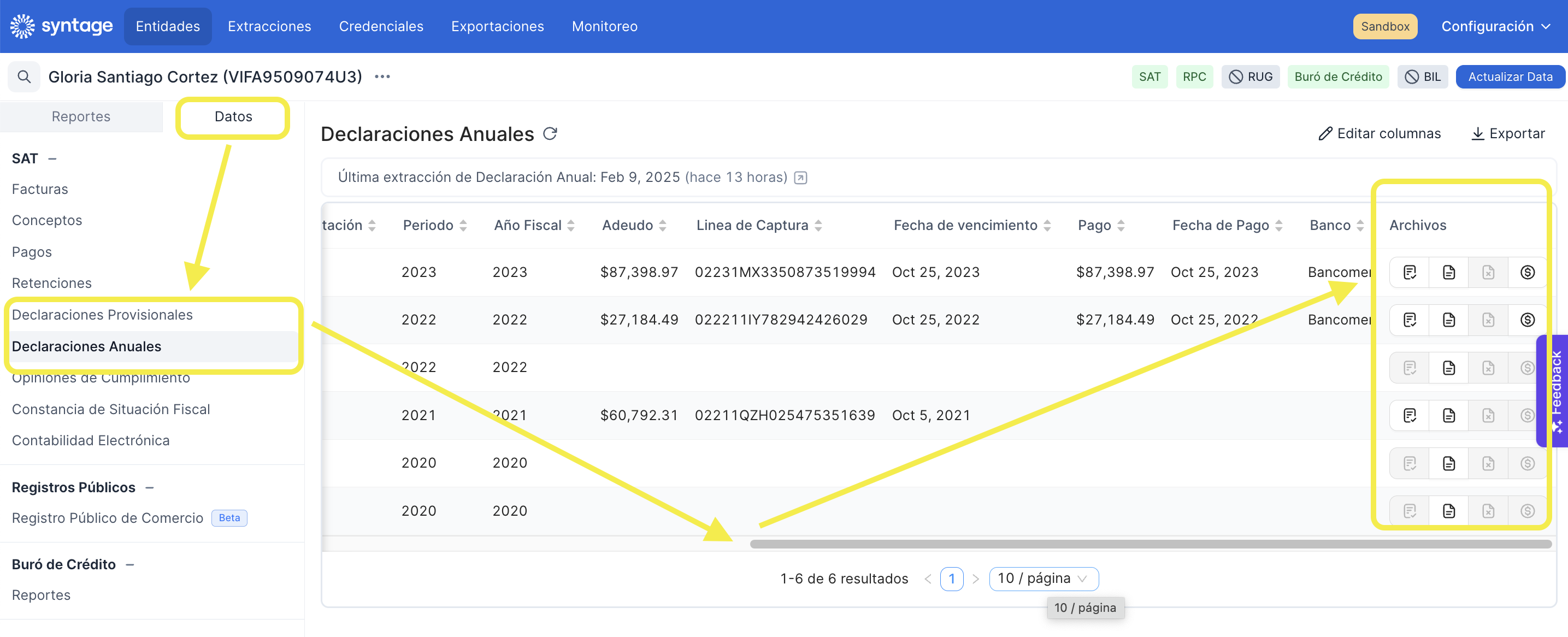Open Retenciones in the sidebar
Screen dimensions: 1568x637
(52, 283)
